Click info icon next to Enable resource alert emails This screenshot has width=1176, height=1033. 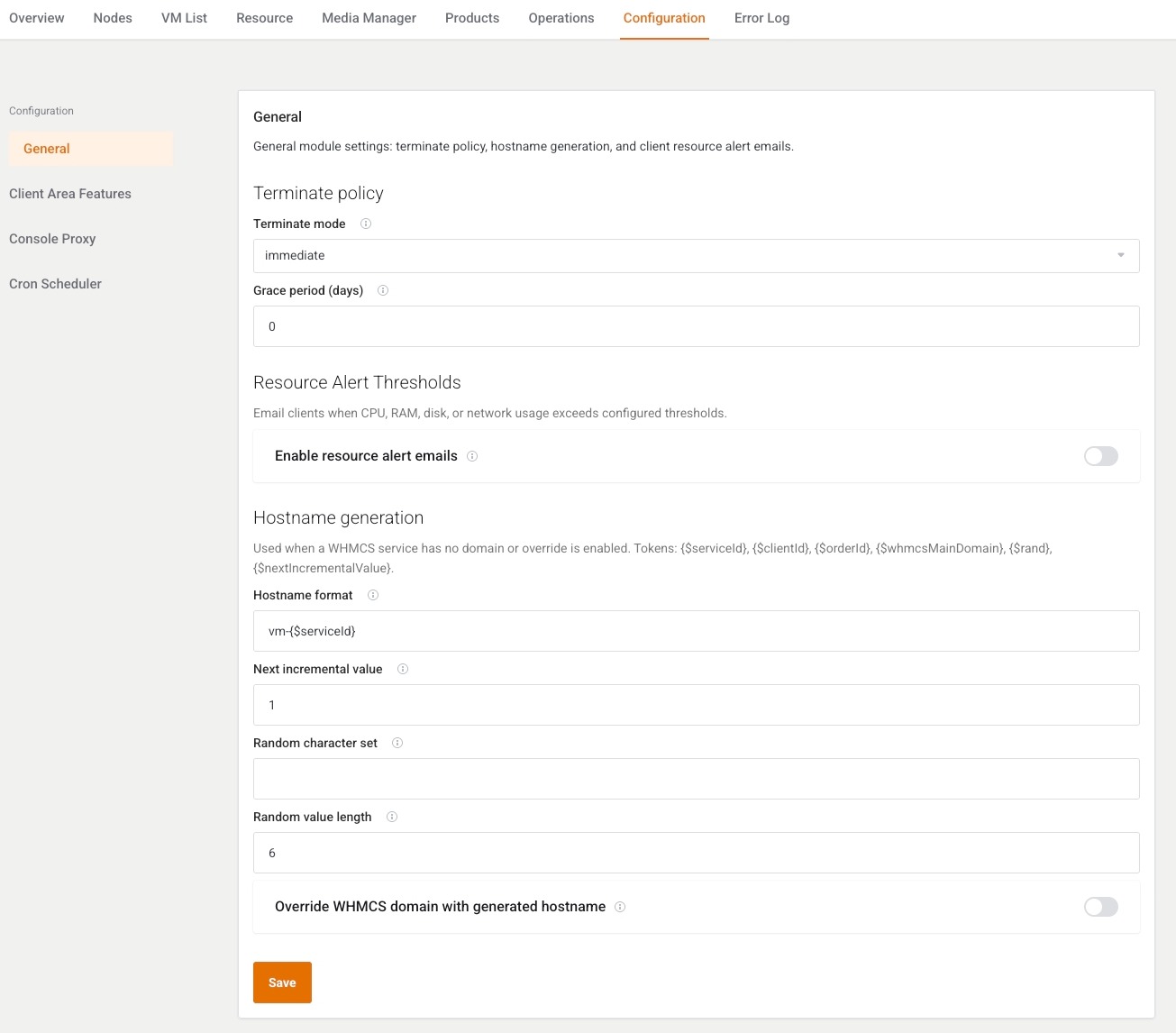pos(472,456)
